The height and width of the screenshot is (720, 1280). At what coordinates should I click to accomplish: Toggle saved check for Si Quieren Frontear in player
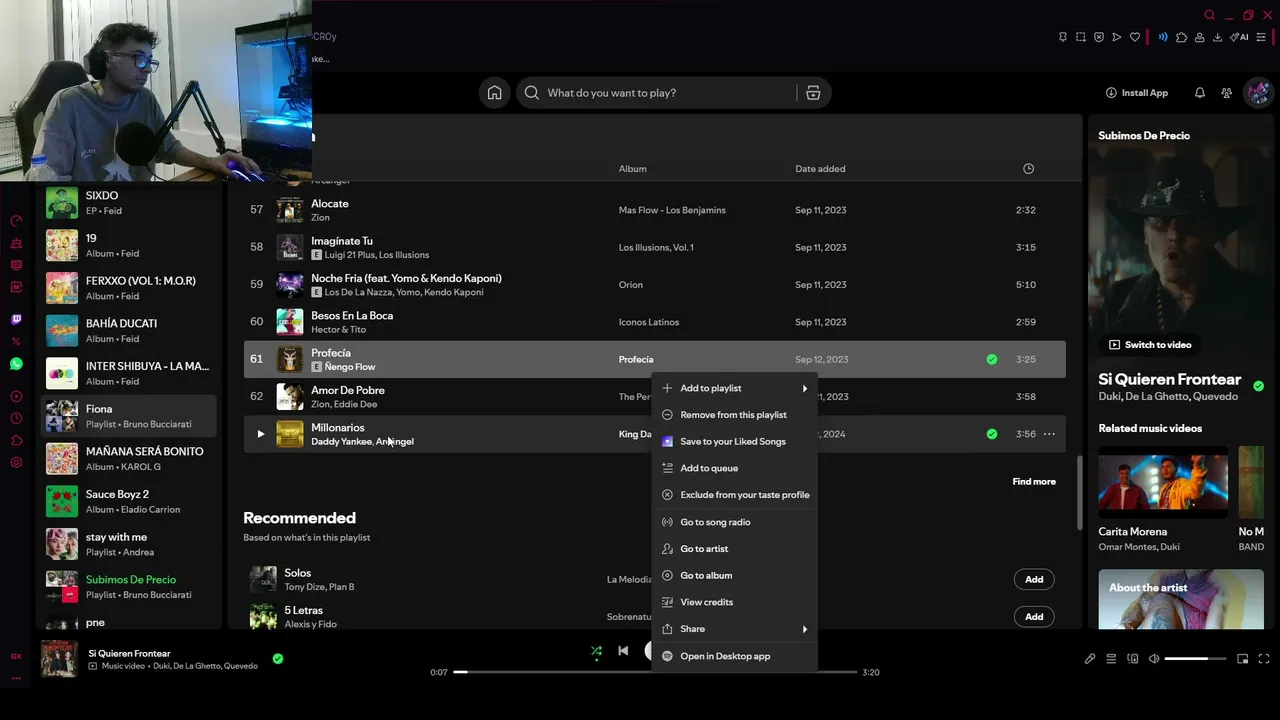(278, 659)
